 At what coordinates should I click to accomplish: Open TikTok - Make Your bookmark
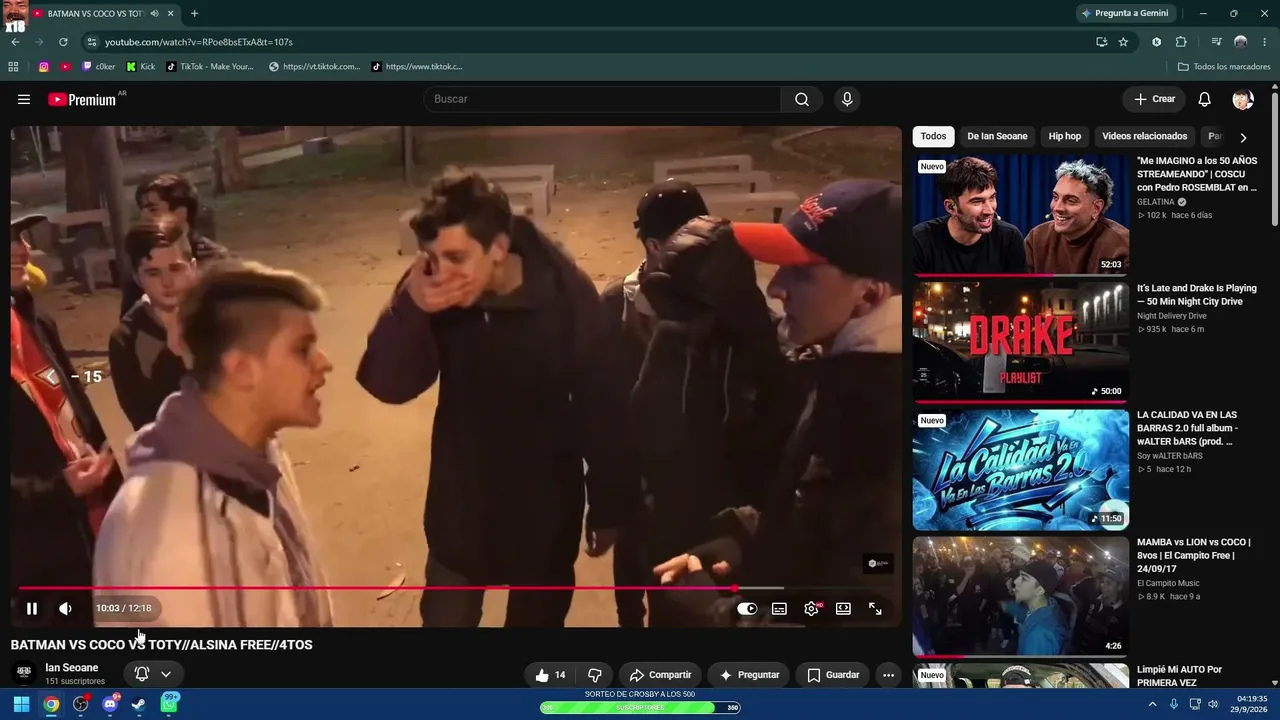[x=210, y=67]
